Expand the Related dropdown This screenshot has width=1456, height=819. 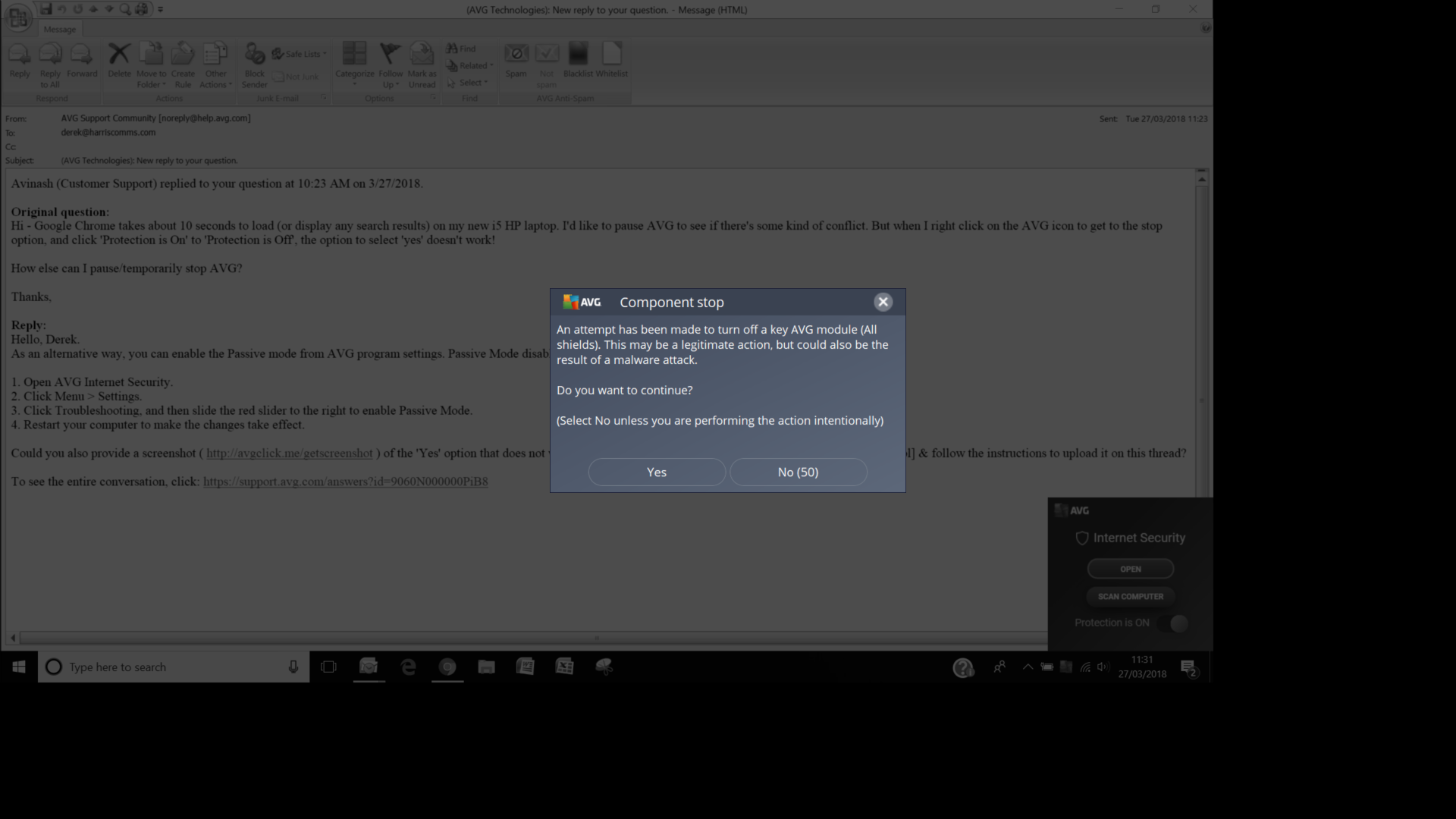470,66
